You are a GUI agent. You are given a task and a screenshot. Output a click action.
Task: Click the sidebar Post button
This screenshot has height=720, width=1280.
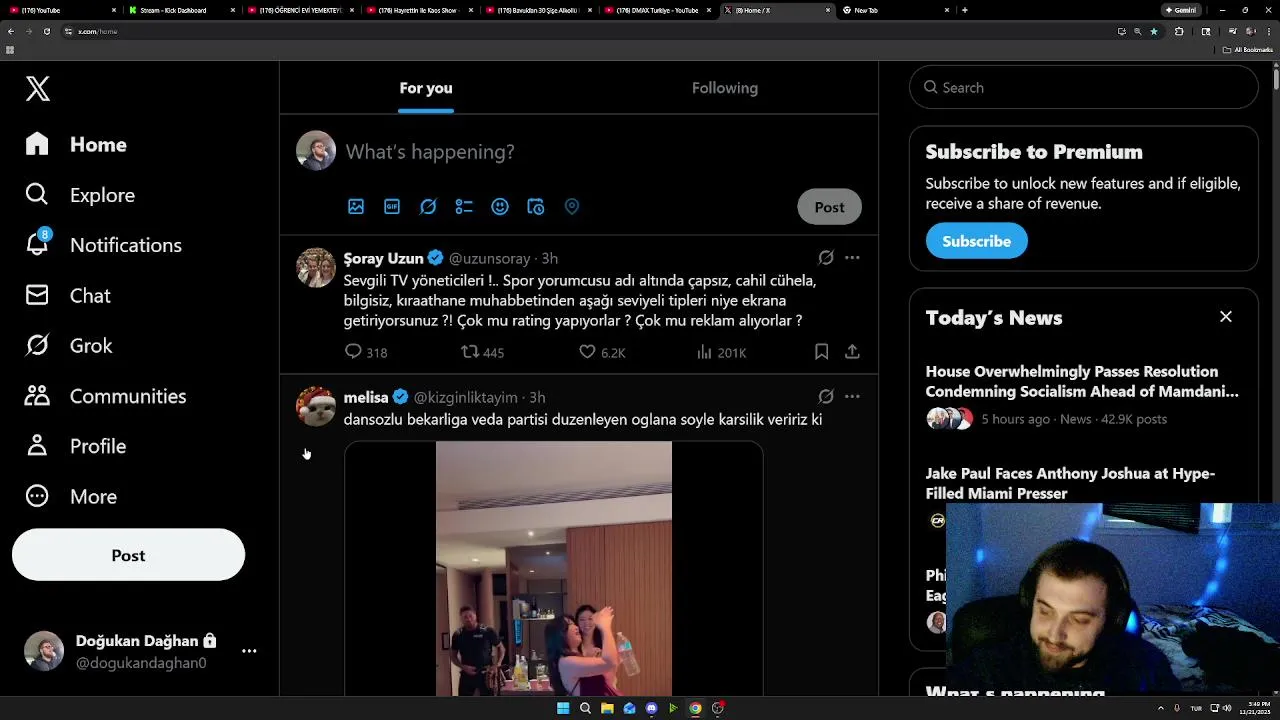(x=128, y=555)
